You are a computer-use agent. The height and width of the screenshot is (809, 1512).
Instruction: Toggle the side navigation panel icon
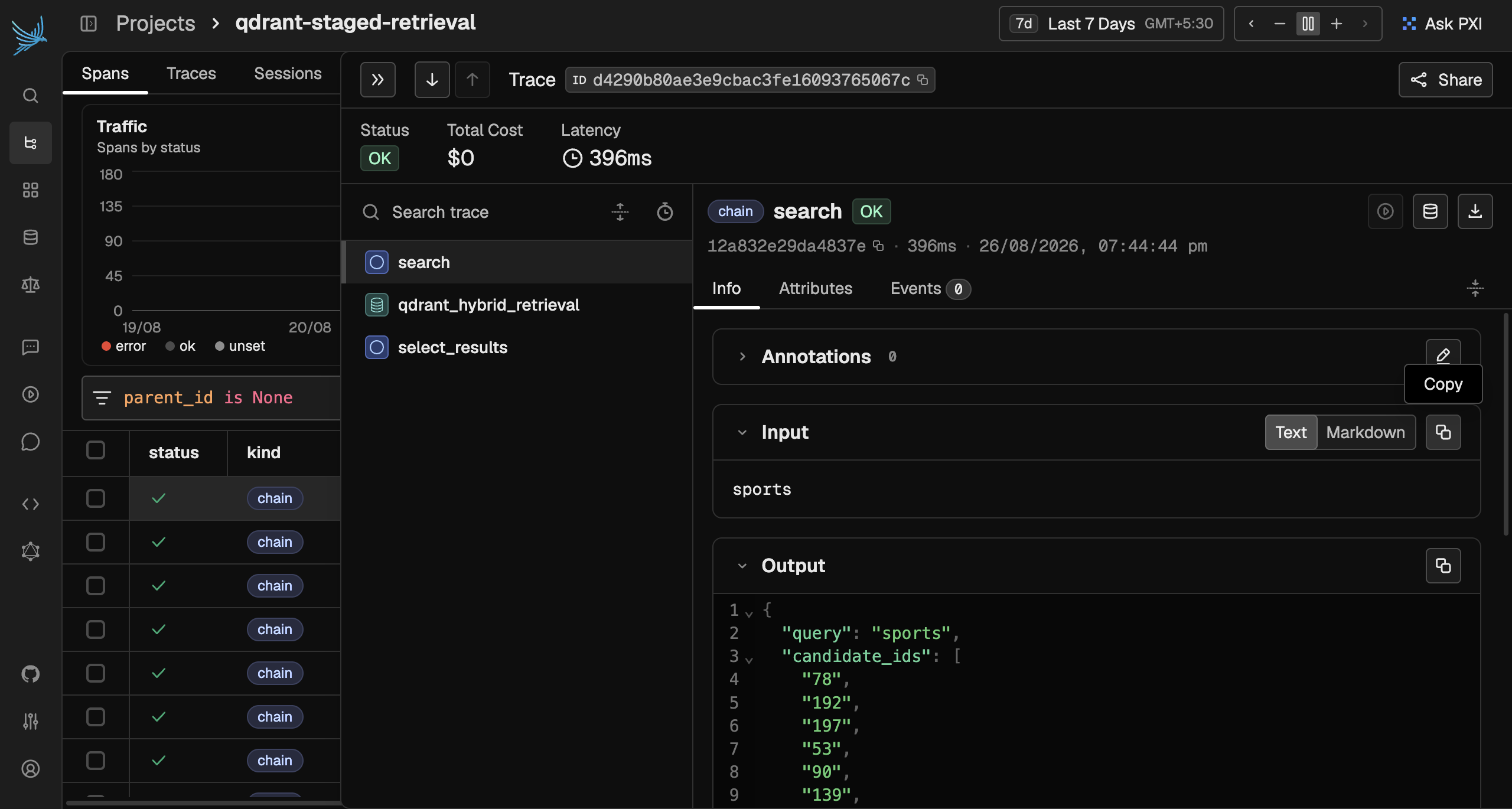point(89,24)
